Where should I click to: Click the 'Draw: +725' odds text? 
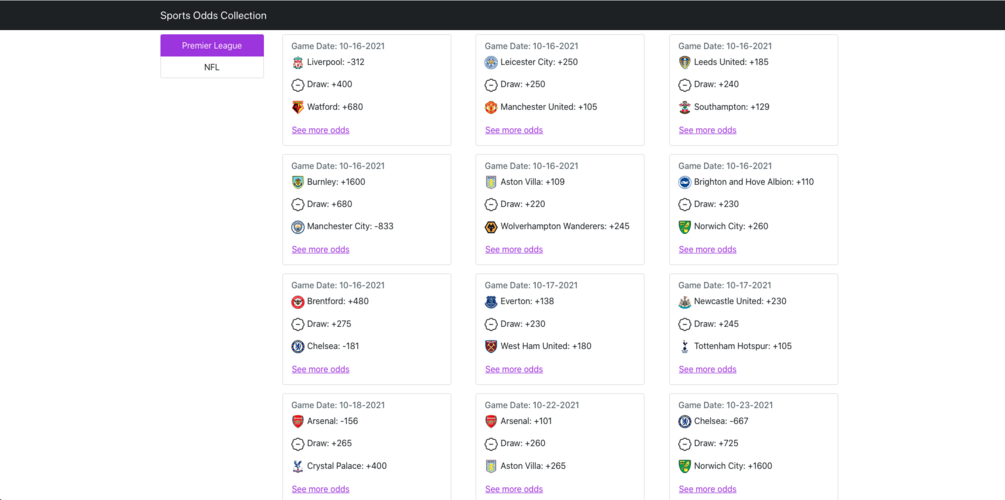coord(717,444)
